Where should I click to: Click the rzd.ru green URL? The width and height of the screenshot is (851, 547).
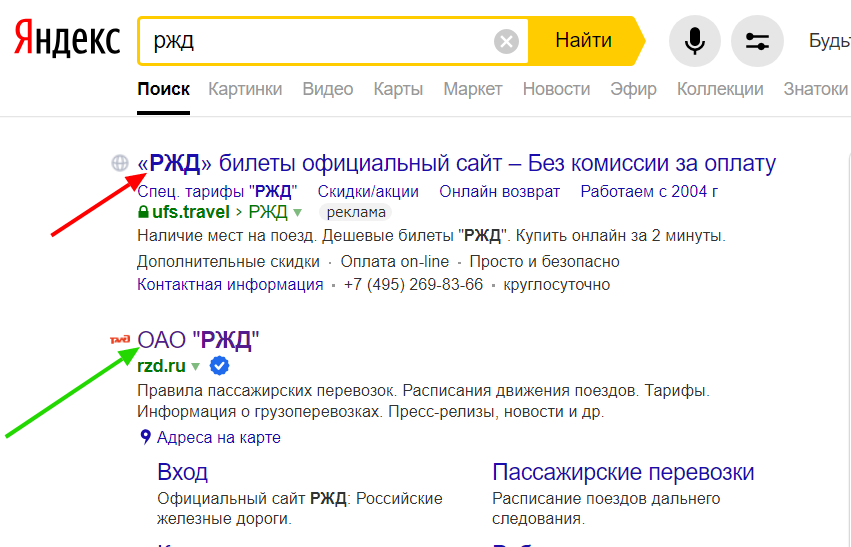coord(161,366)
